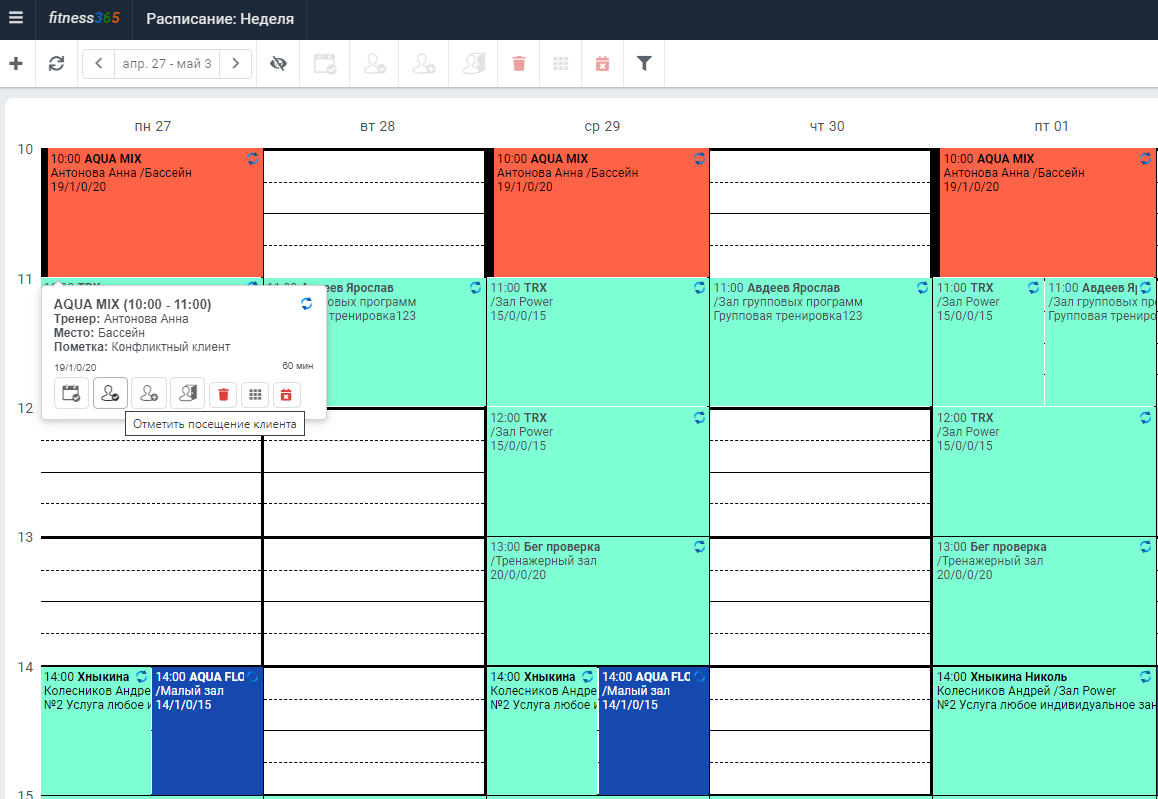
Task: Refresh the schedule with the reload icon
Action: [56, 64]
